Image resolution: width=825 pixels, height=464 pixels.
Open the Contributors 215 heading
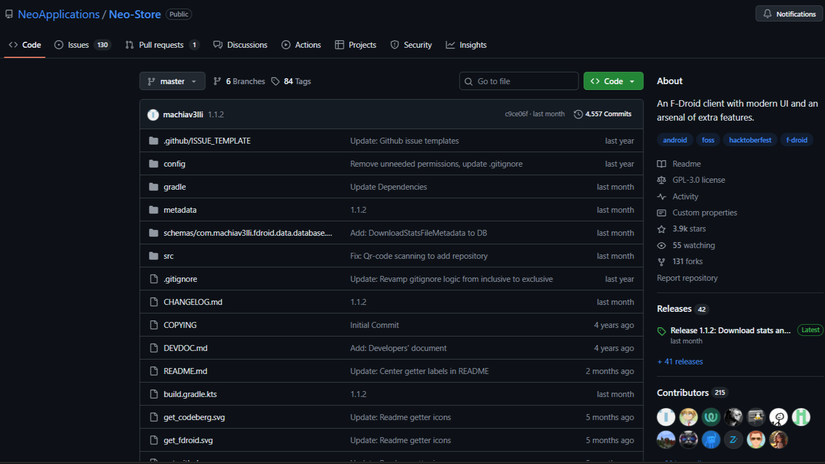pos(692,392)
